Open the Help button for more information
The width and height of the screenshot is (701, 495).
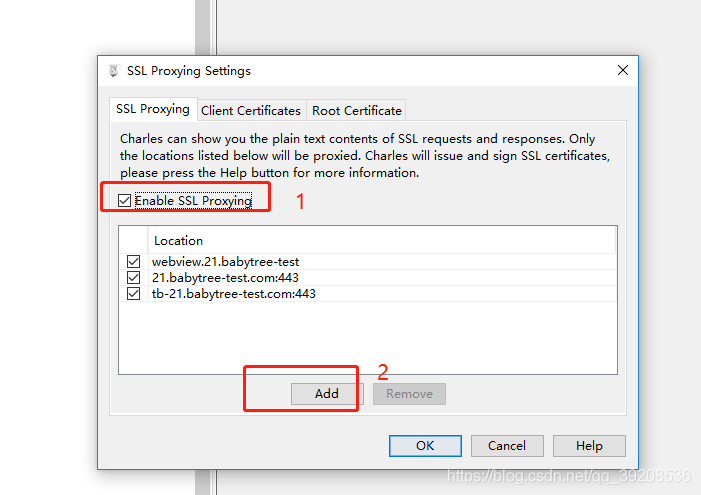click(x=589, y=446)
